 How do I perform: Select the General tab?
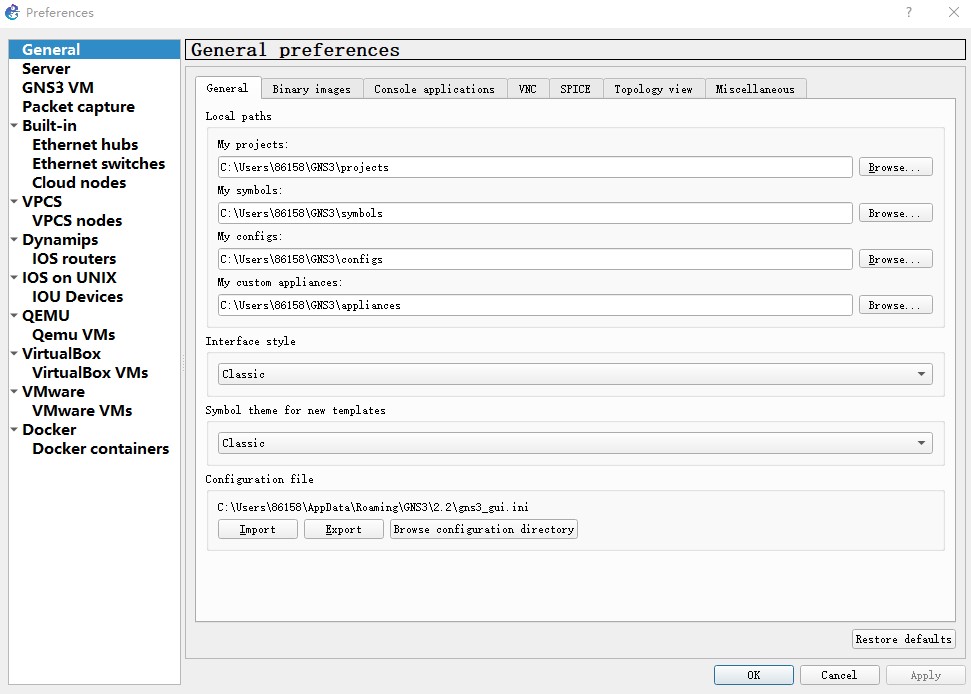[227, 88]
